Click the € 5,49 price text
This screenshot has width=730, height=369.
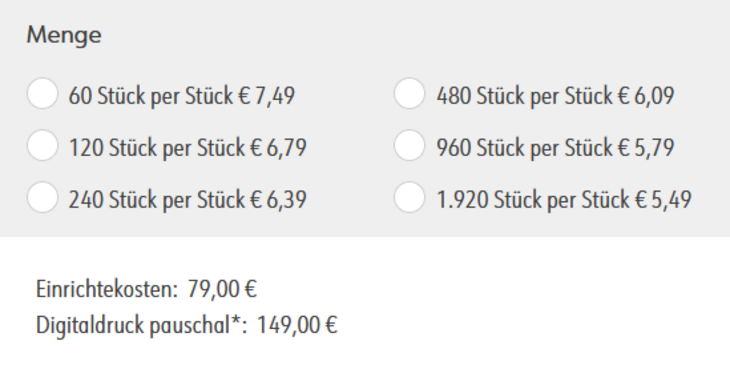[663, 200]
